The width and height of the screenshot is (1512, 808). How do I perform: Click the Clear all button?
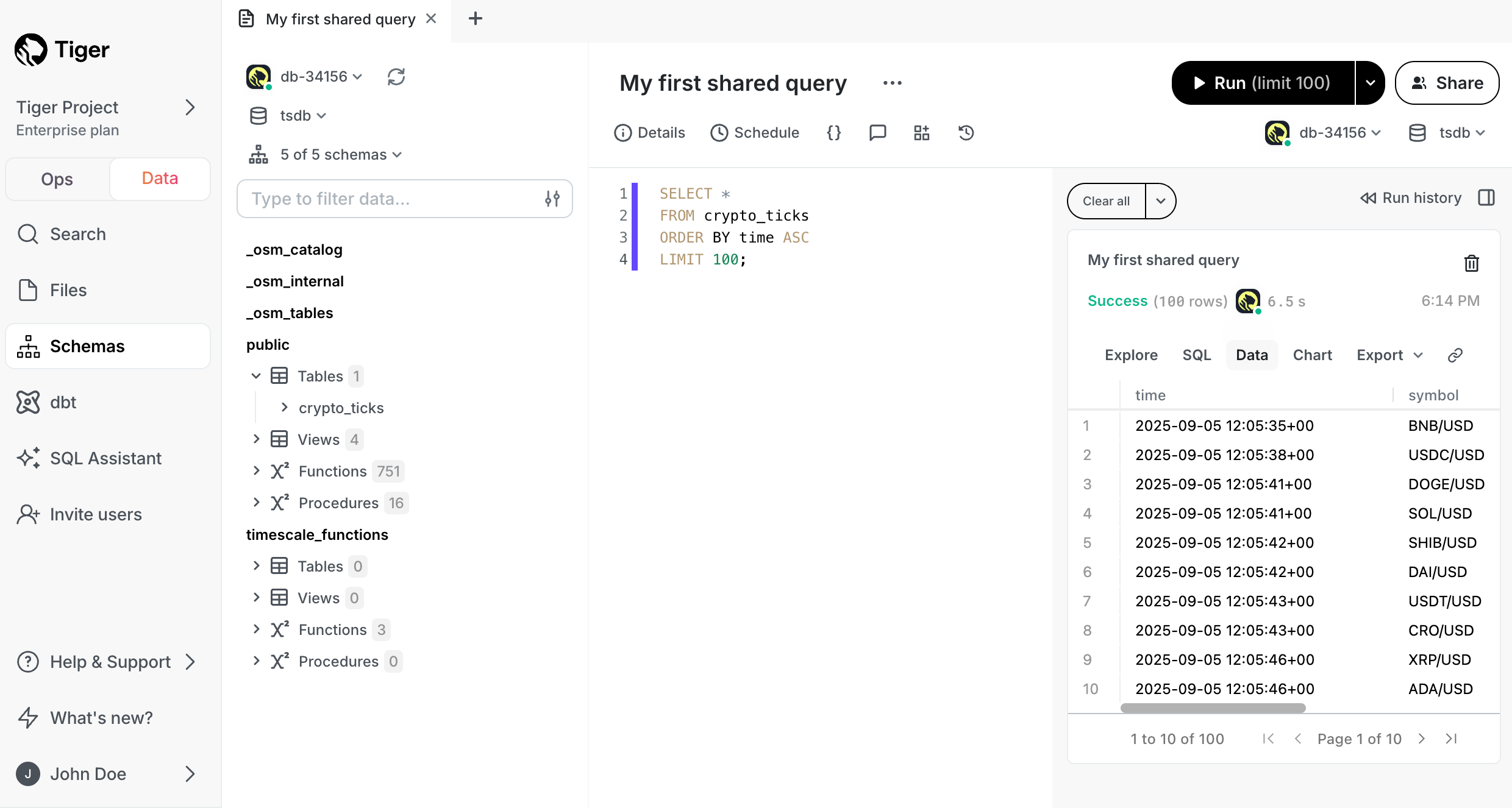point(1106,201)
